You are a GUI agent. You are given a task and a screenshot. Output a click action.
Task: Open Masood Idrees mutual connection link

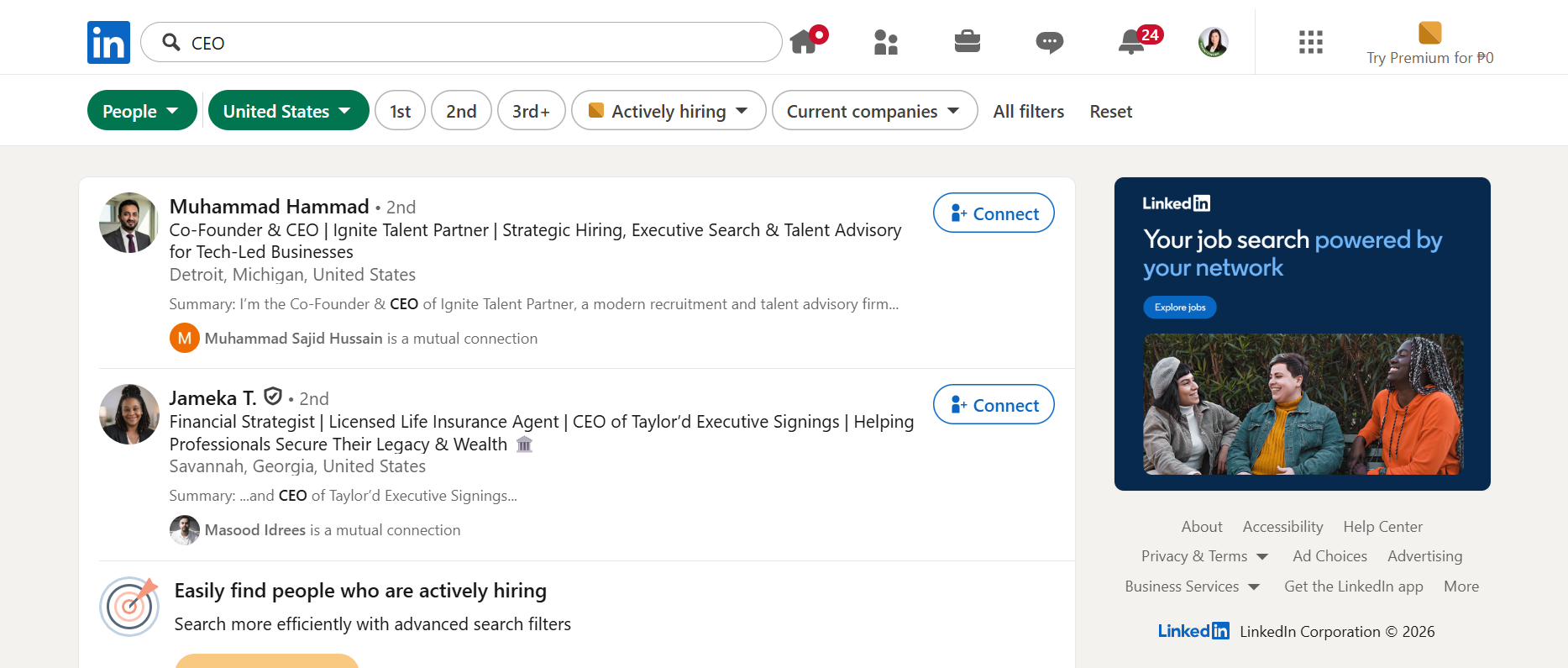254,530
